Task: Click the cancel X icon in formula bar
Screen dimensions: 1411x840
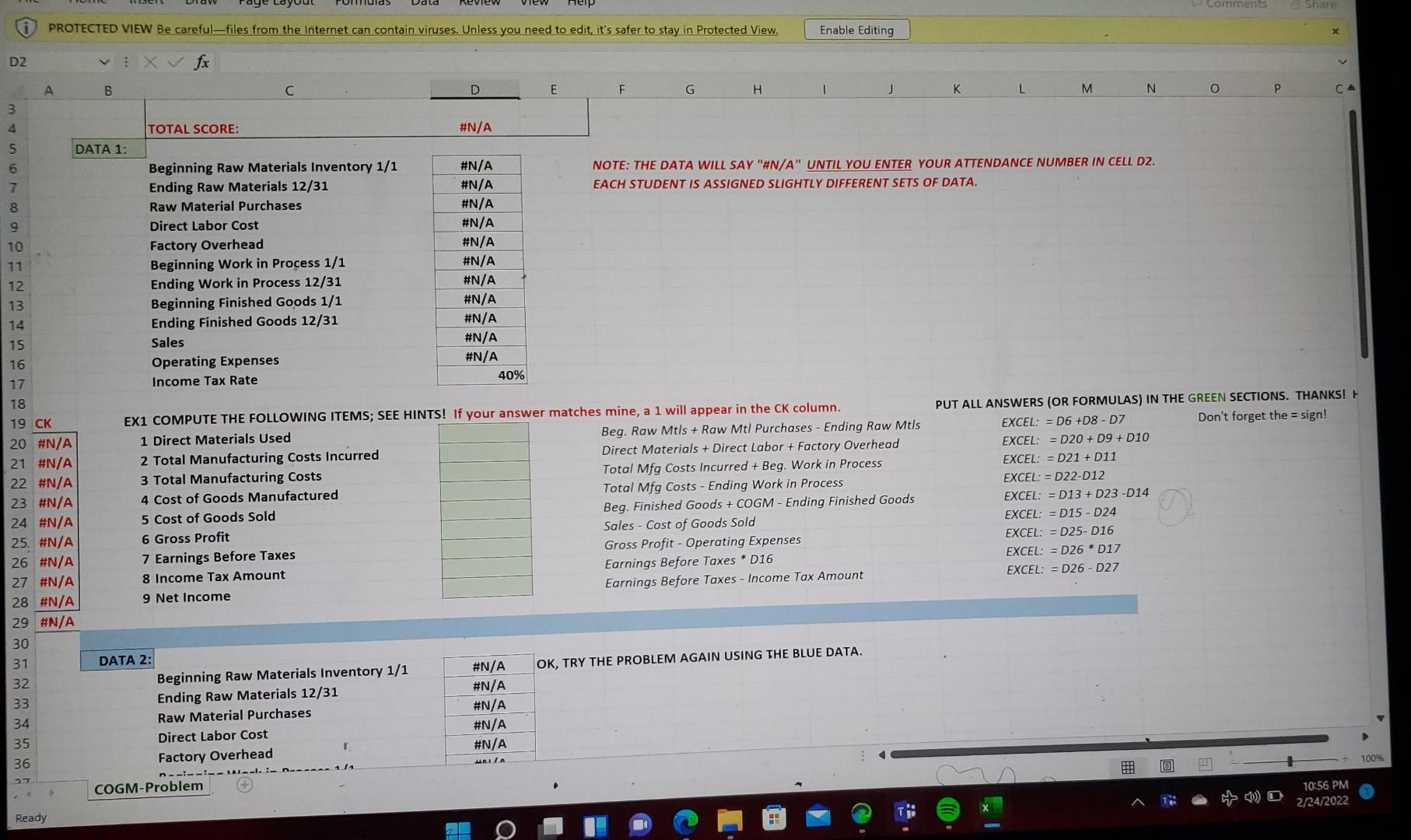Action: pyautogui.click(x=151, y=62)
